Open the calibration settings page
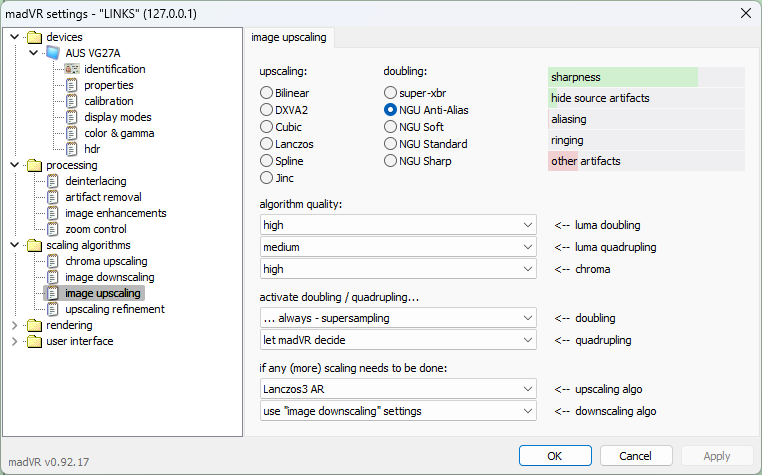762x475 pixels. coord(109,101)
